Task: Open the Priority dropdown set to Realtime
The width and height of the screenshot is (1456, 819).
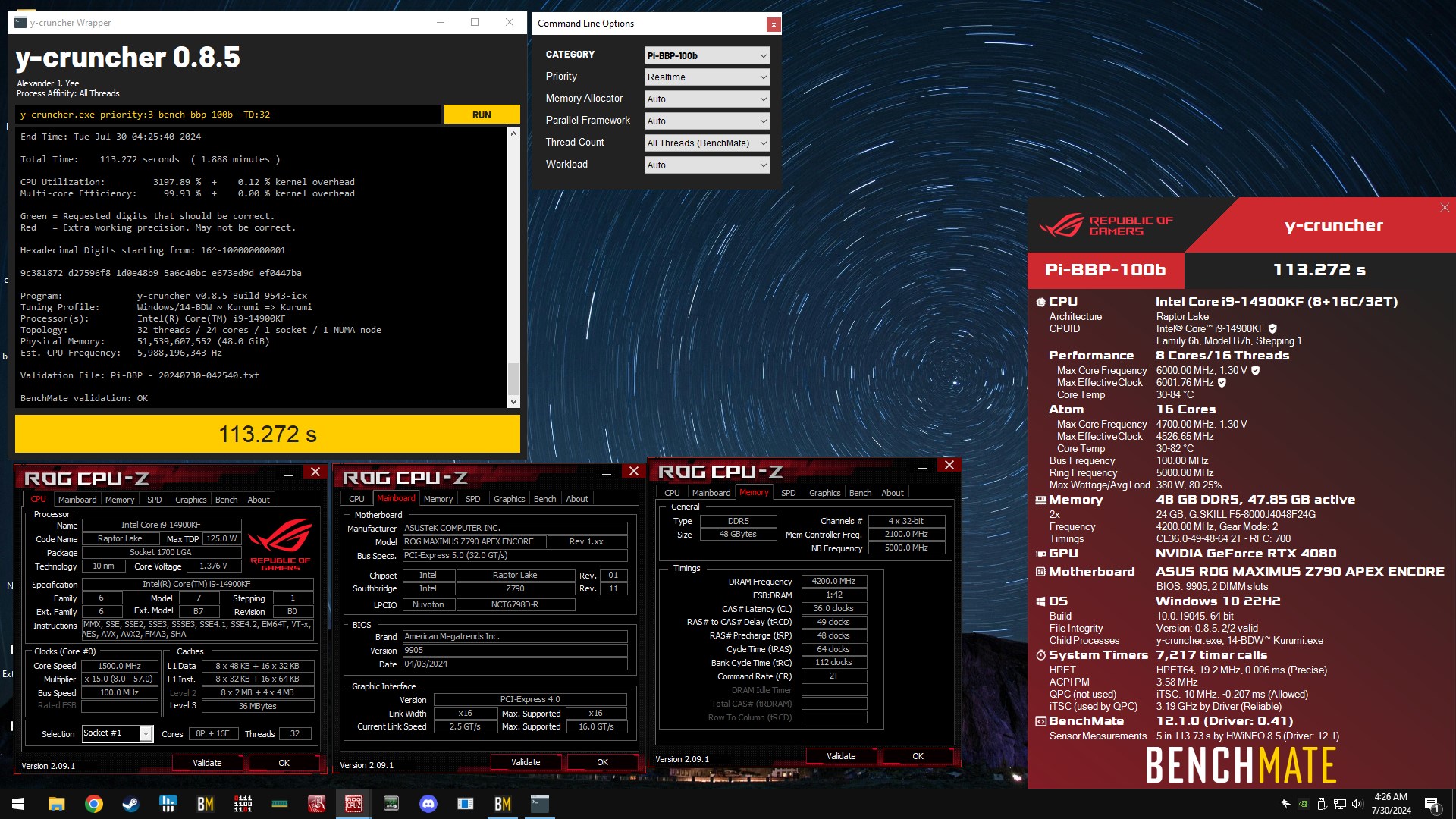Action: click(707, 77)
